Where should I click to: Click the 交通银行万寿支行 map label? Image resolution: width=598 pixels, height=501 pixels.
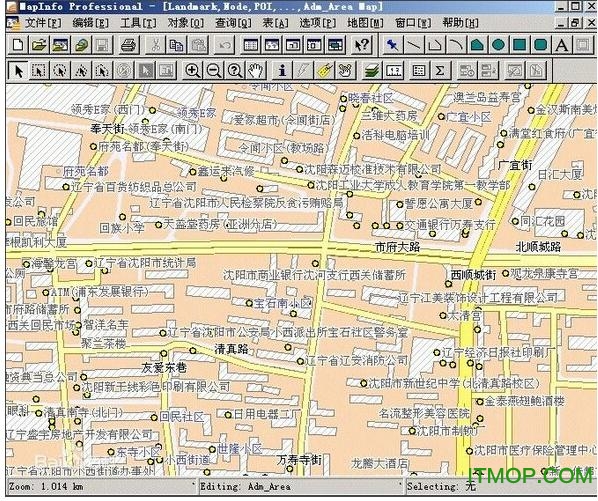pyautogui.click(x=450, y=225)
